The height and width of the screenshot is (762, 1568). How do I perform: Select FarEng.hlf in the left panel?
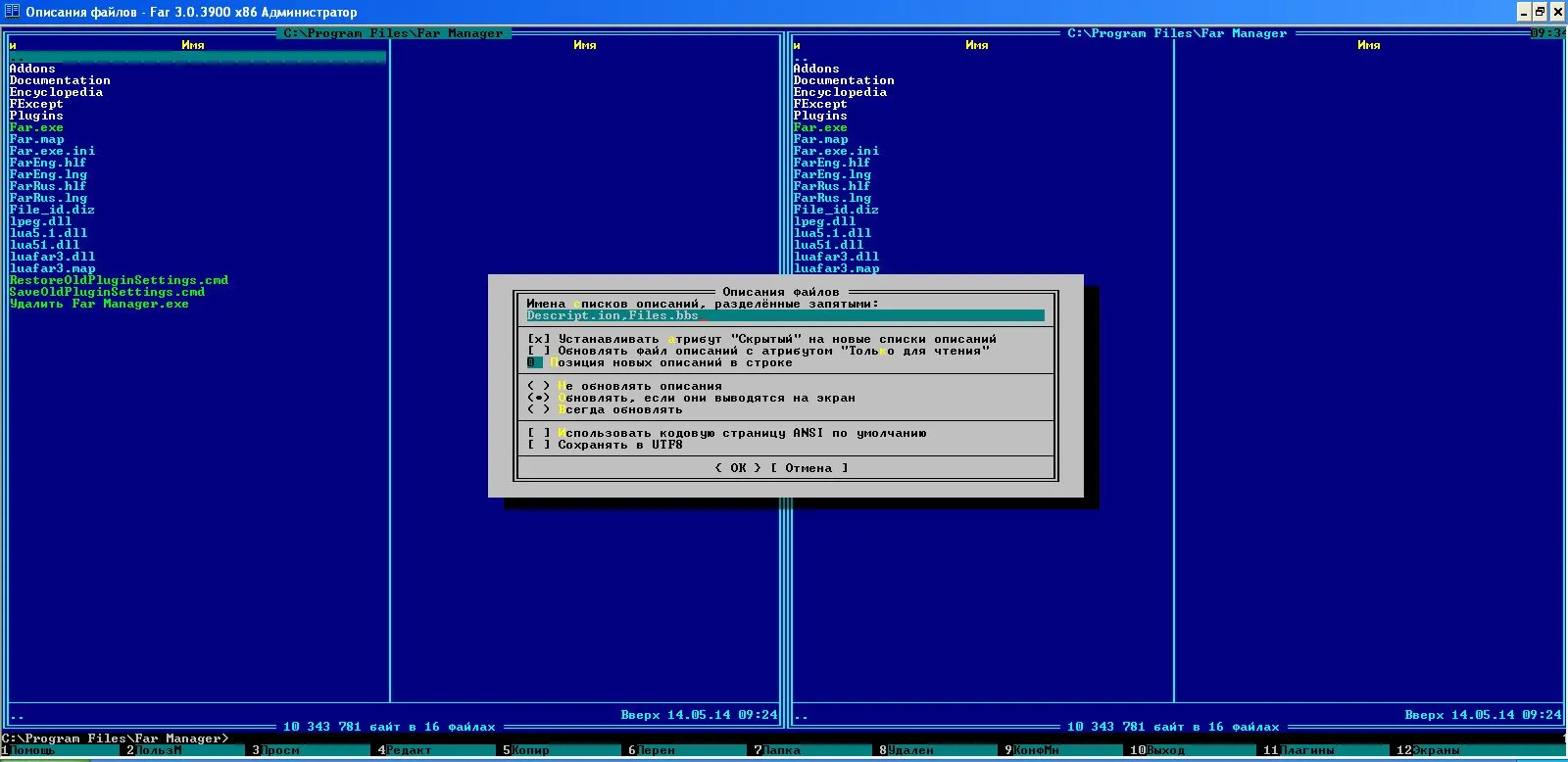[x=48, y=163]
